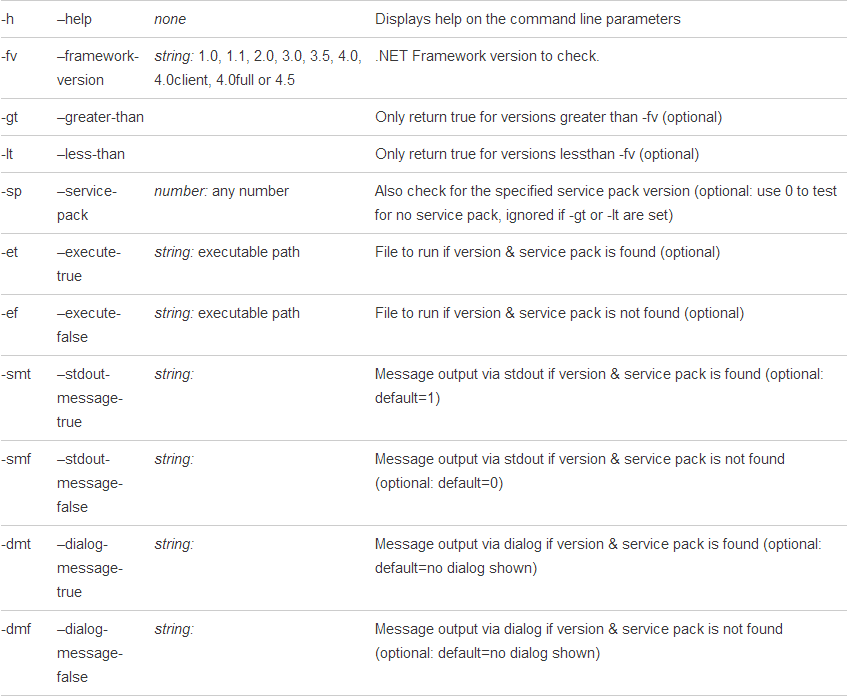
Task: Click the -fv short flag cell
Action: coord(10,56)
